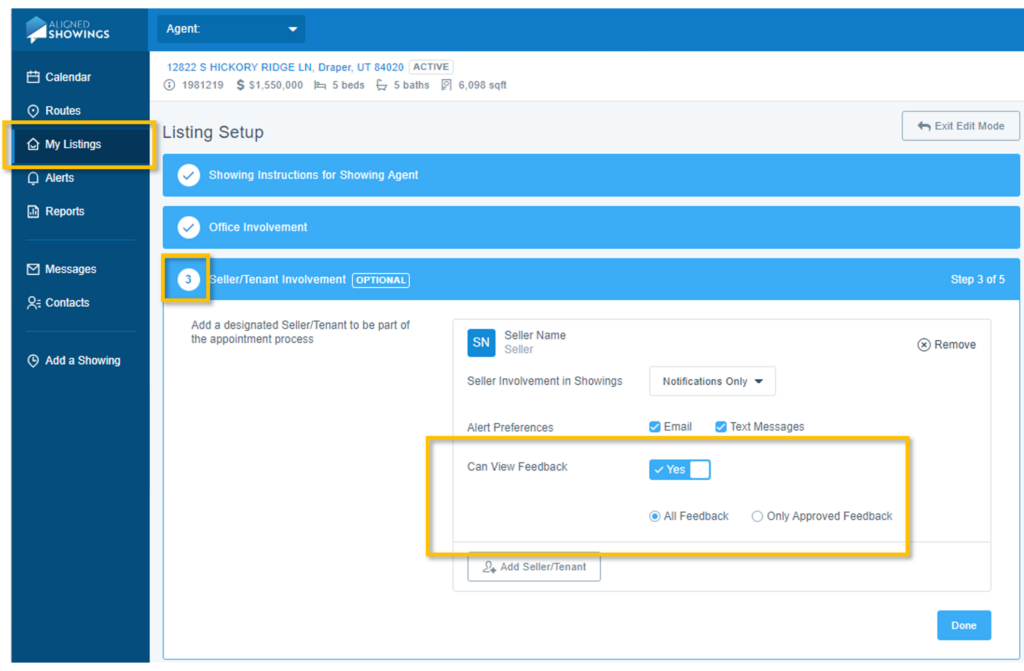Select Only Approved Feedback radio option
The height and width of the screenshot is (671, 1024).
757,517
